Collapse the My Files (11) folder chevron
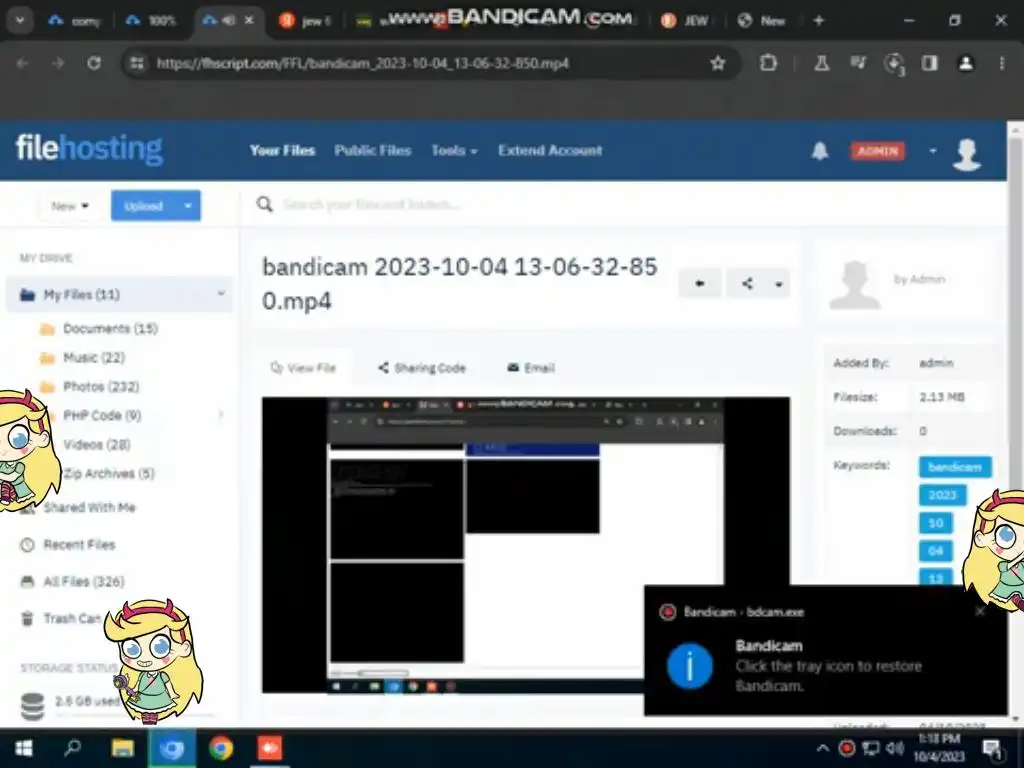The height and width of the screenshot is (768, 1024). 221,294
